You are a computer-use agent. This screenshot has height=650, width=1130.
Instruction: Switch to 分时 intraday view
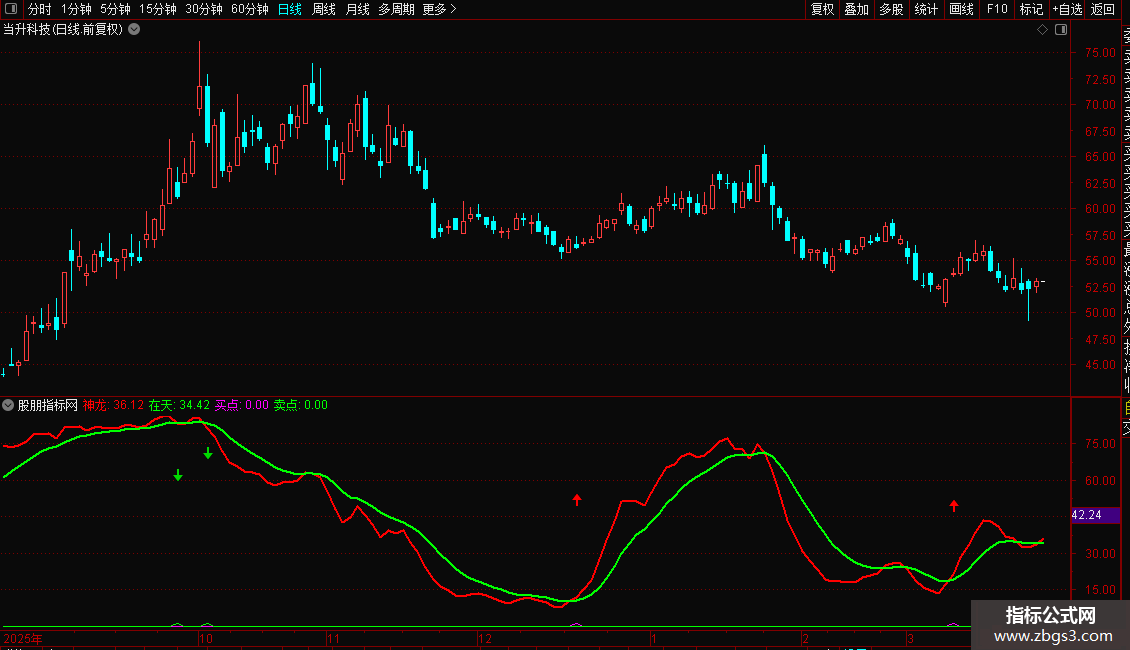40,9
